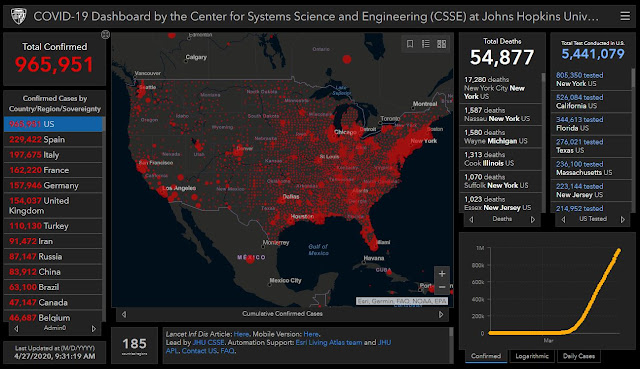Open the basemap gallery grid icon
Image resolution: width=640 pixels, height=369 pixels.
442,44
